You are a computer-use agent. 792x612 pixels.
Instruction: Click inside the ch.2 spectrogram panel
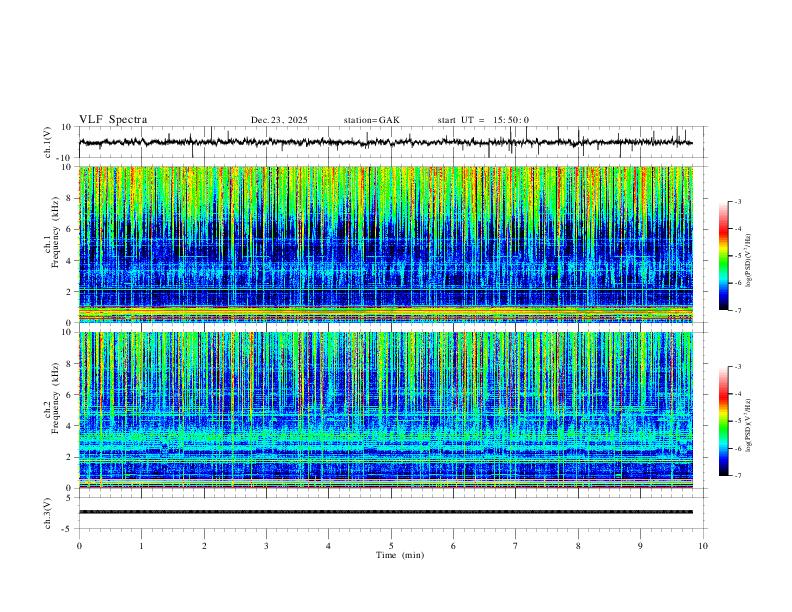386,410
